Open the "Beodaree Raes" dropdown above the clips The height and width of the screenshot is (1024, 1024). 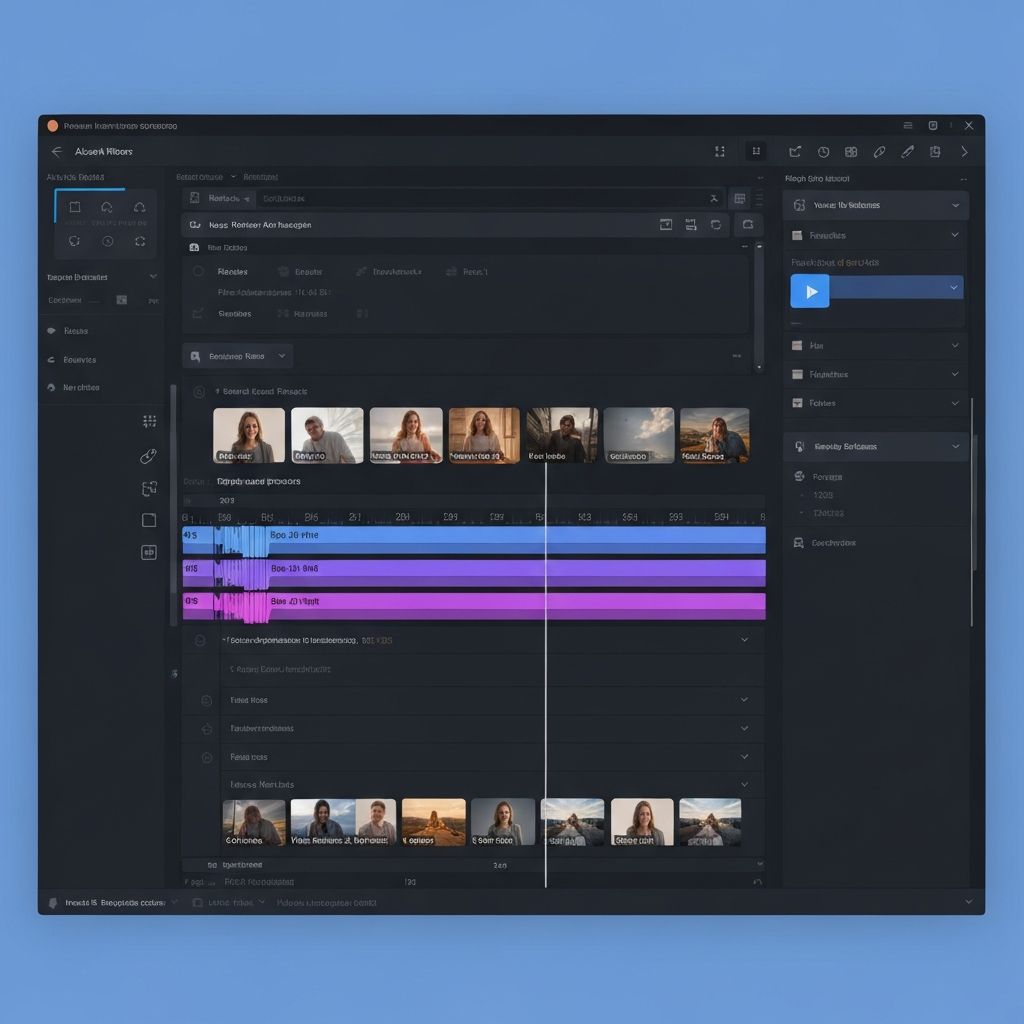(237, 356)
